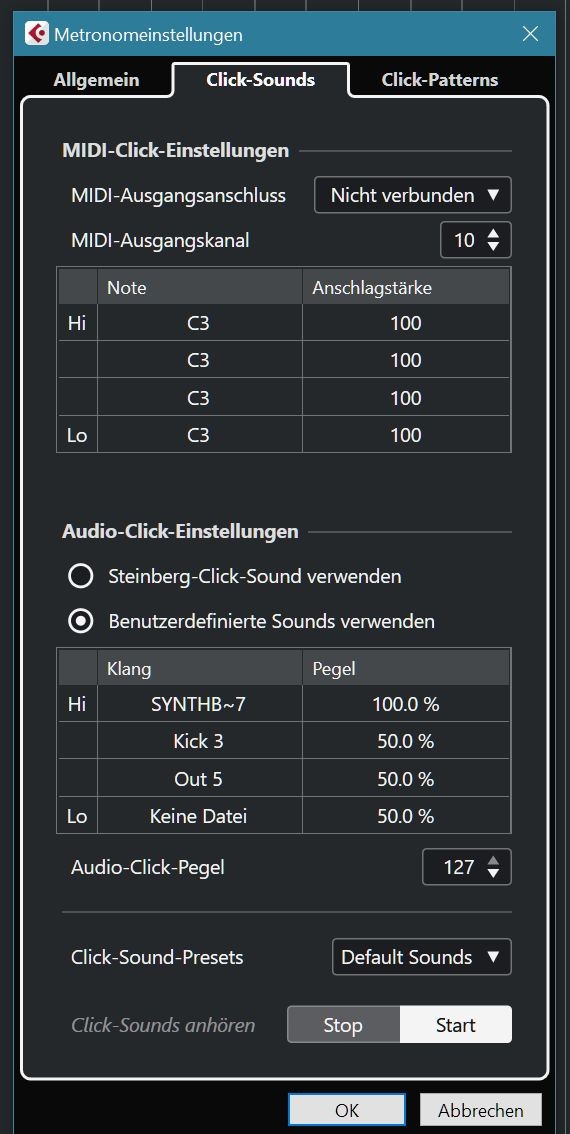Increase Audio-Click-Pegel using the up arrow
The width and height of the screenshot is (570, 1134).
click(493, 861)
